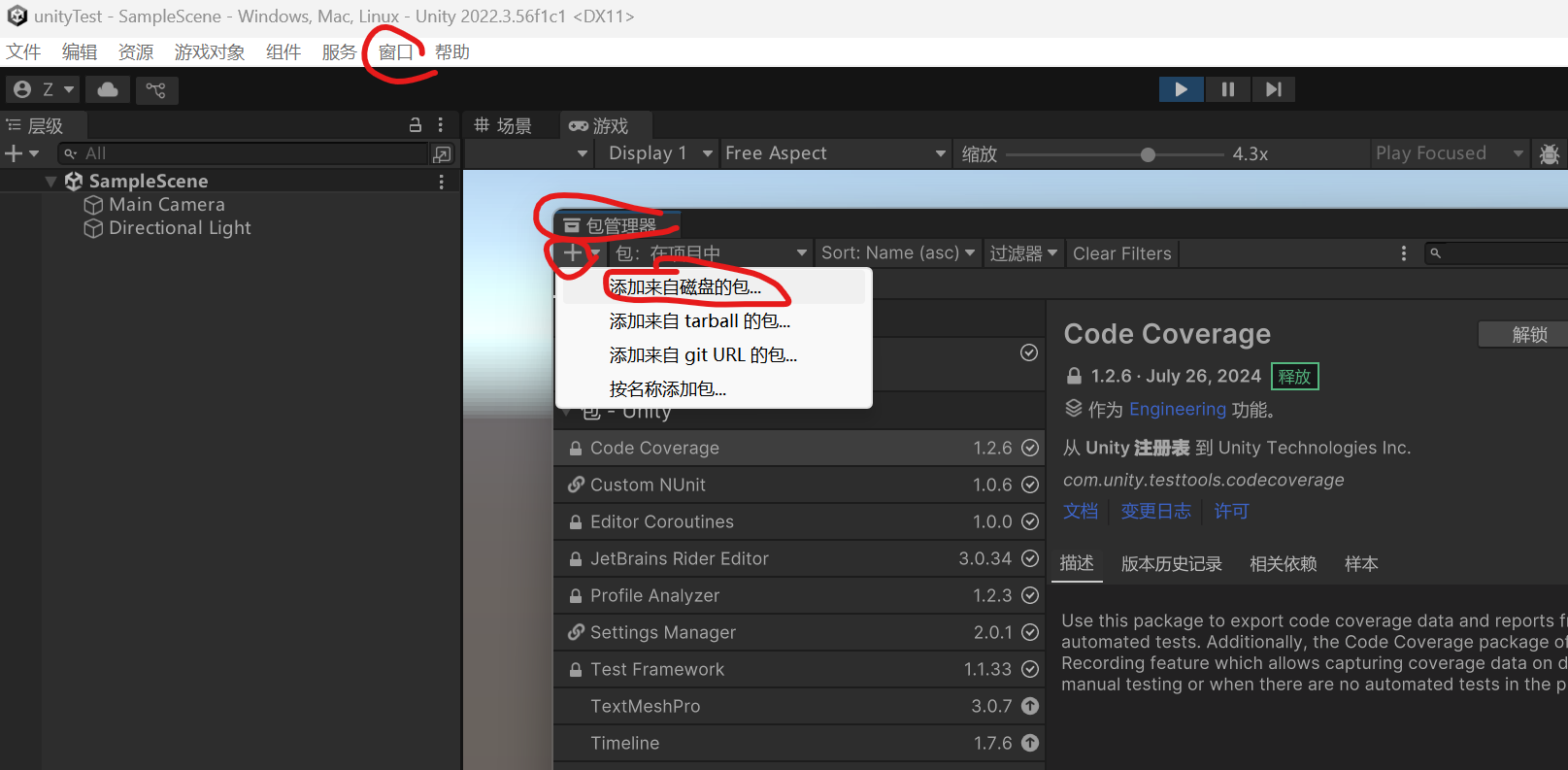Open the 窗口 Window menu
The image size is (1568, 770).
(395, 52)
